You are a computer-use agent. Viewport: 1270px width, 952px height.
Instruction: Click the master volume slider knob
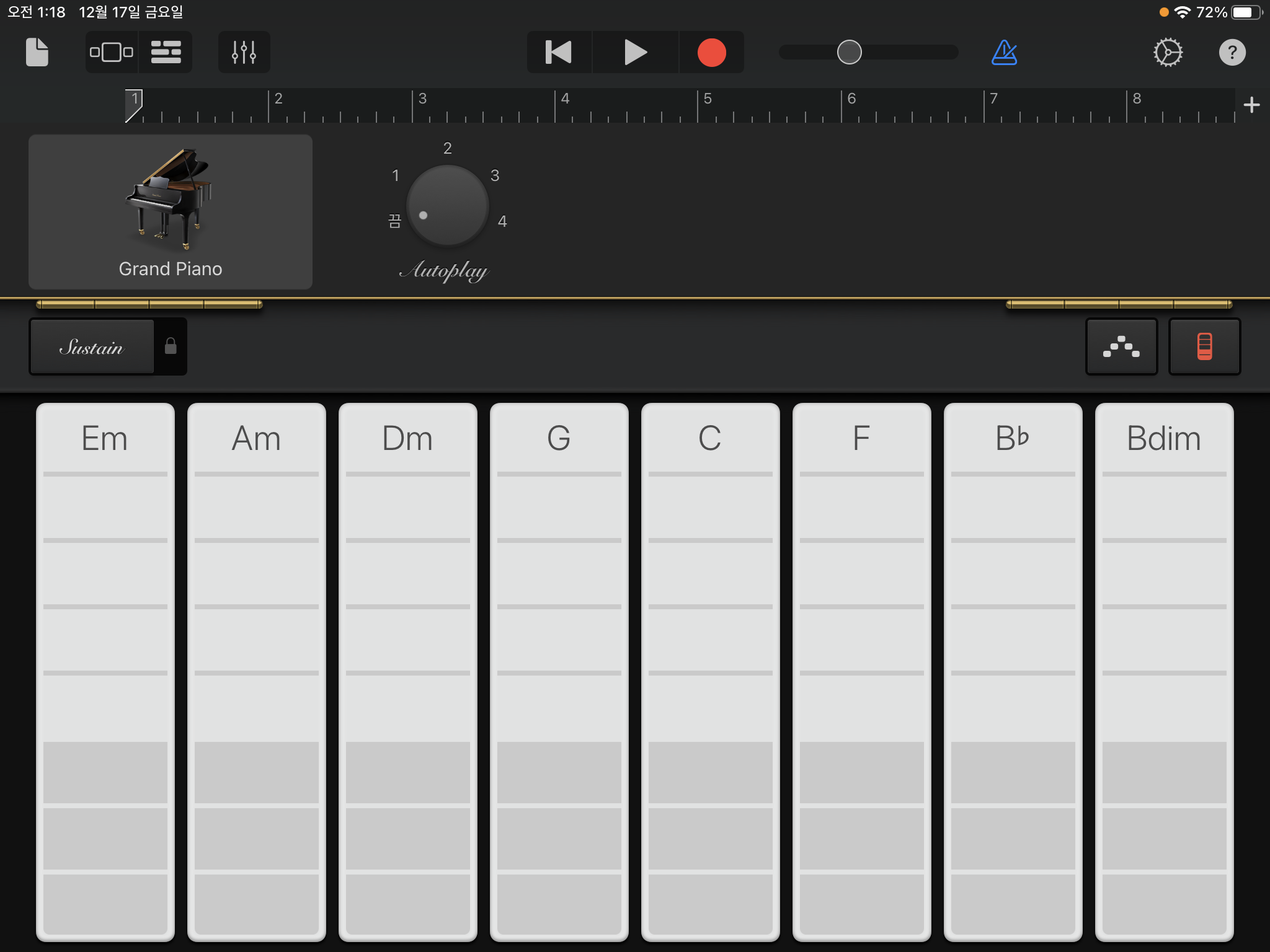[x=849, y=52]
